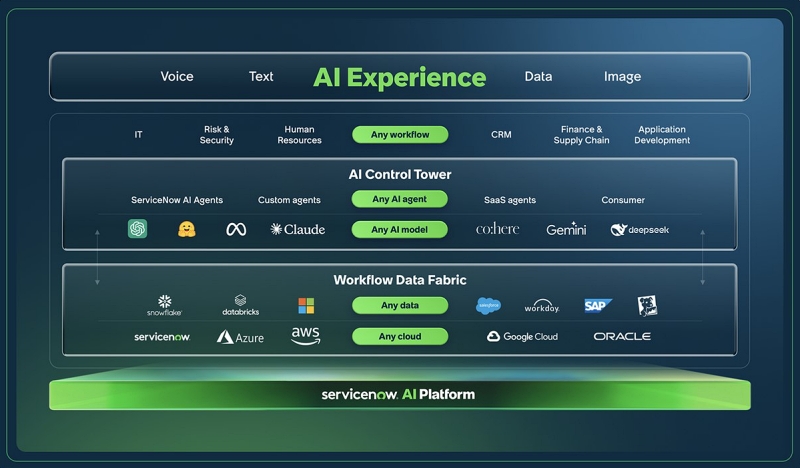This screenshot has width=800, height=468.
Task: Select the Azure logo
Action: click(x=240, y=337)
